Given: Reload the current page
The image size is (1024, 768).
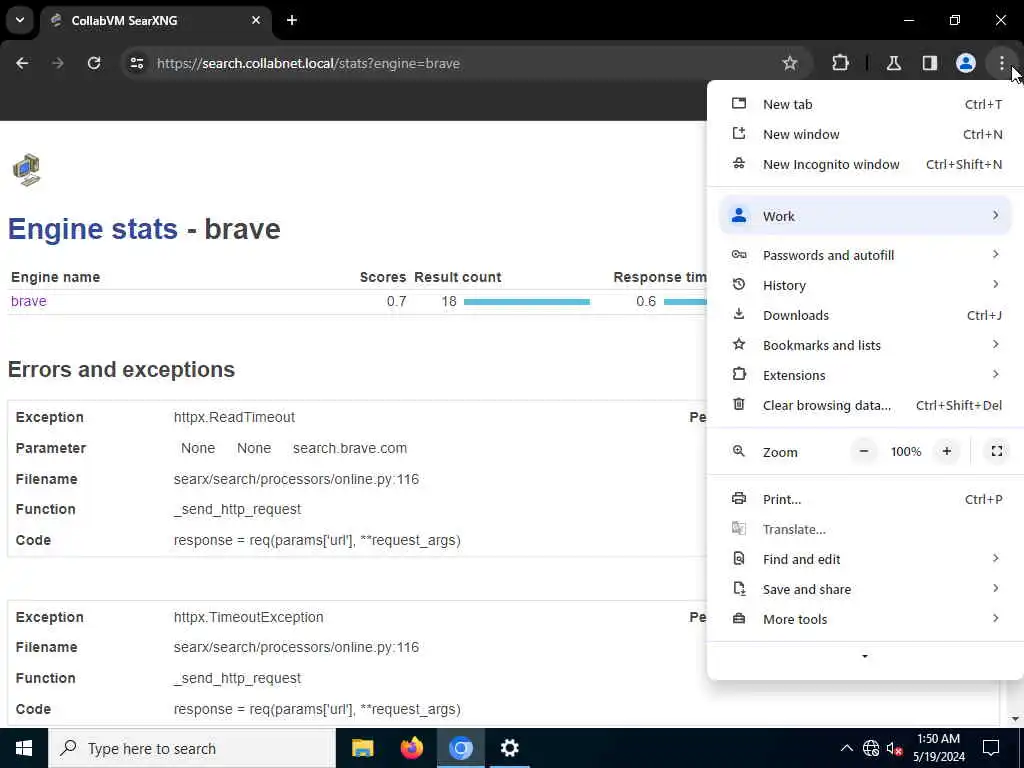Looking at the screenshot, I should [94, 63].
